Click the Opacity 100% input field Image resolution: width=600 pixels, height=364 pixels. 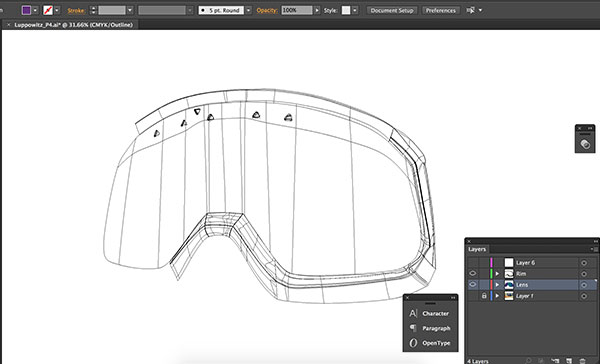[297, 10]
